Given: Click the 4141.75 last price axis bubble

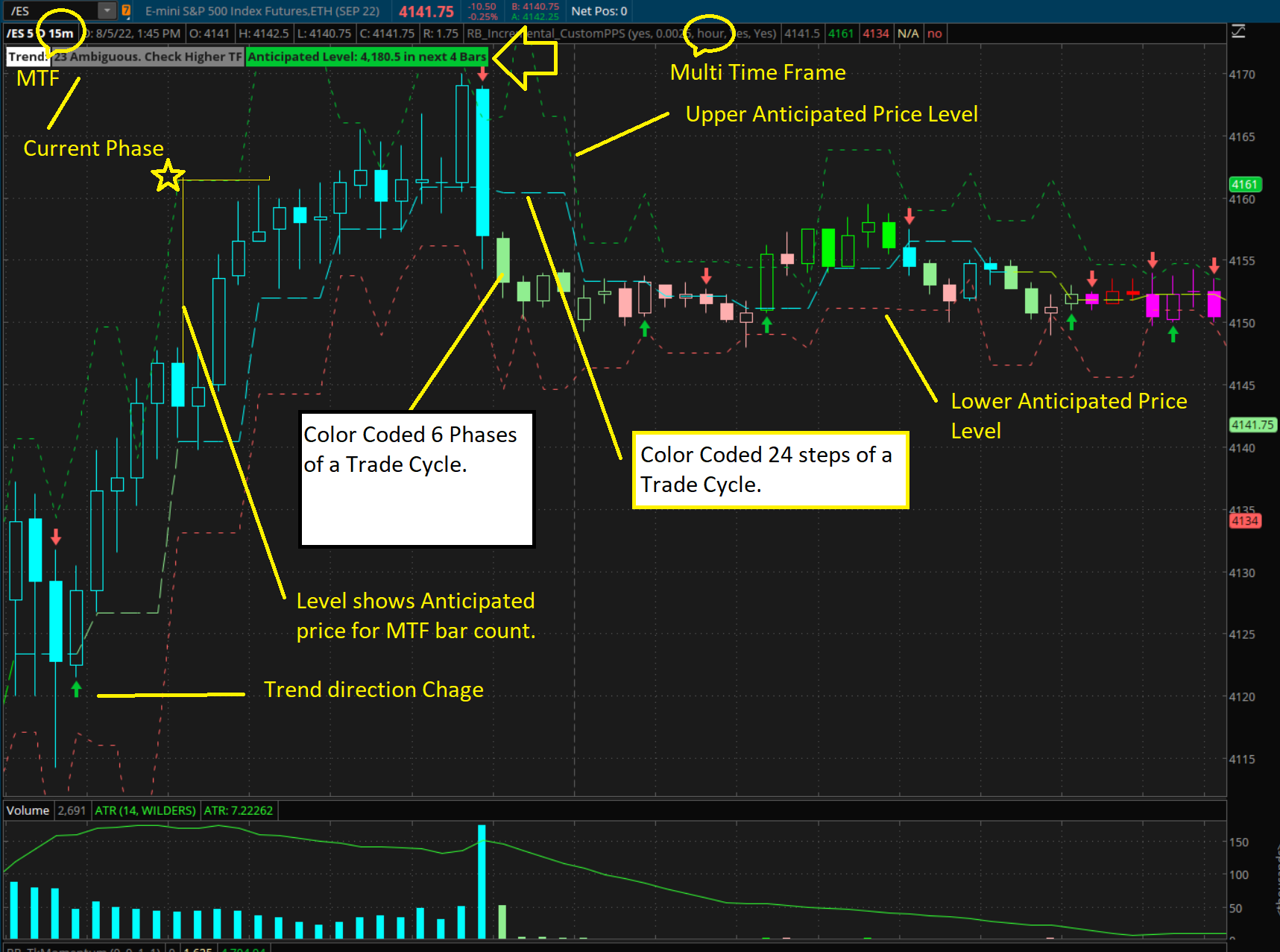Looking at the screenshot, I should 1252,425.
